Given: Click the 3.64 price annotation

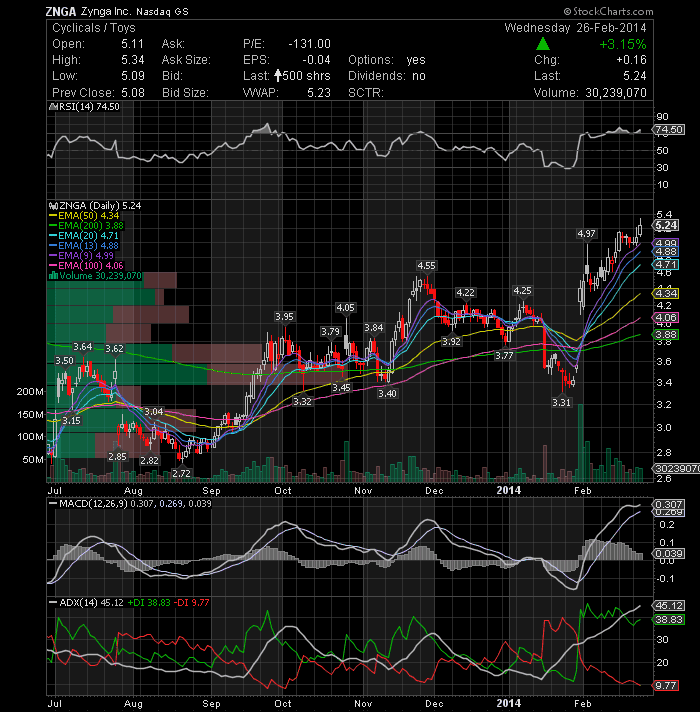Looking at the screenshot, I should coord(83,347).
